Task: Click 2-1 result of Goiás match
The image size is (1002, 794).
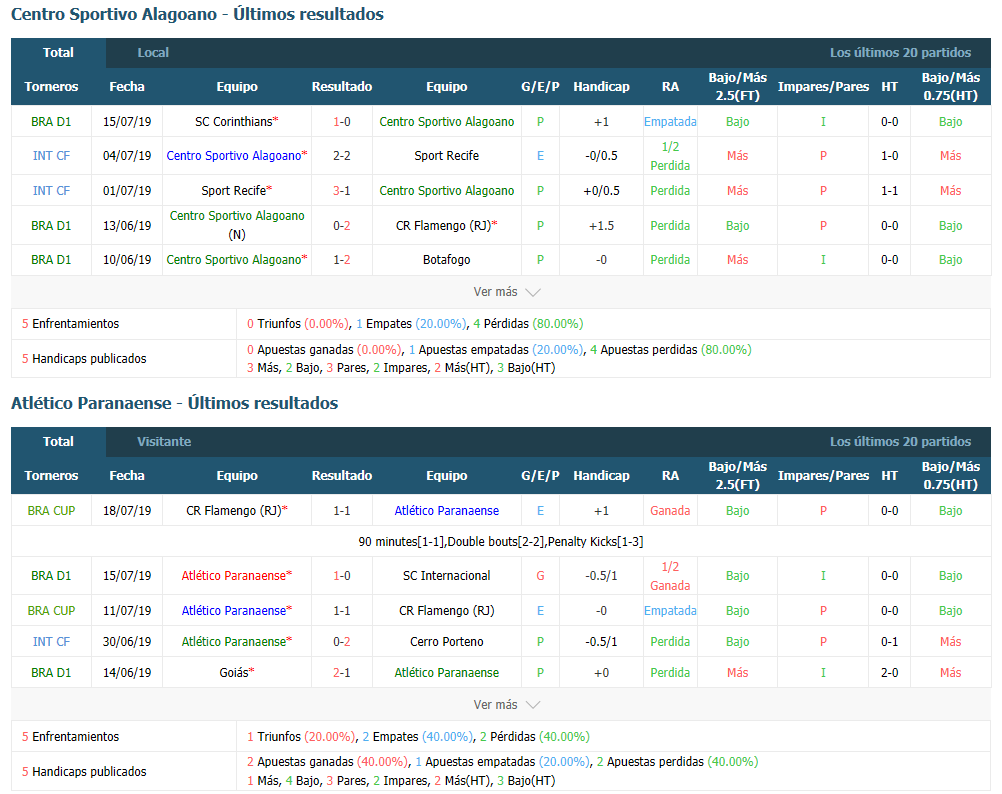Action: [x=342, y=673]
